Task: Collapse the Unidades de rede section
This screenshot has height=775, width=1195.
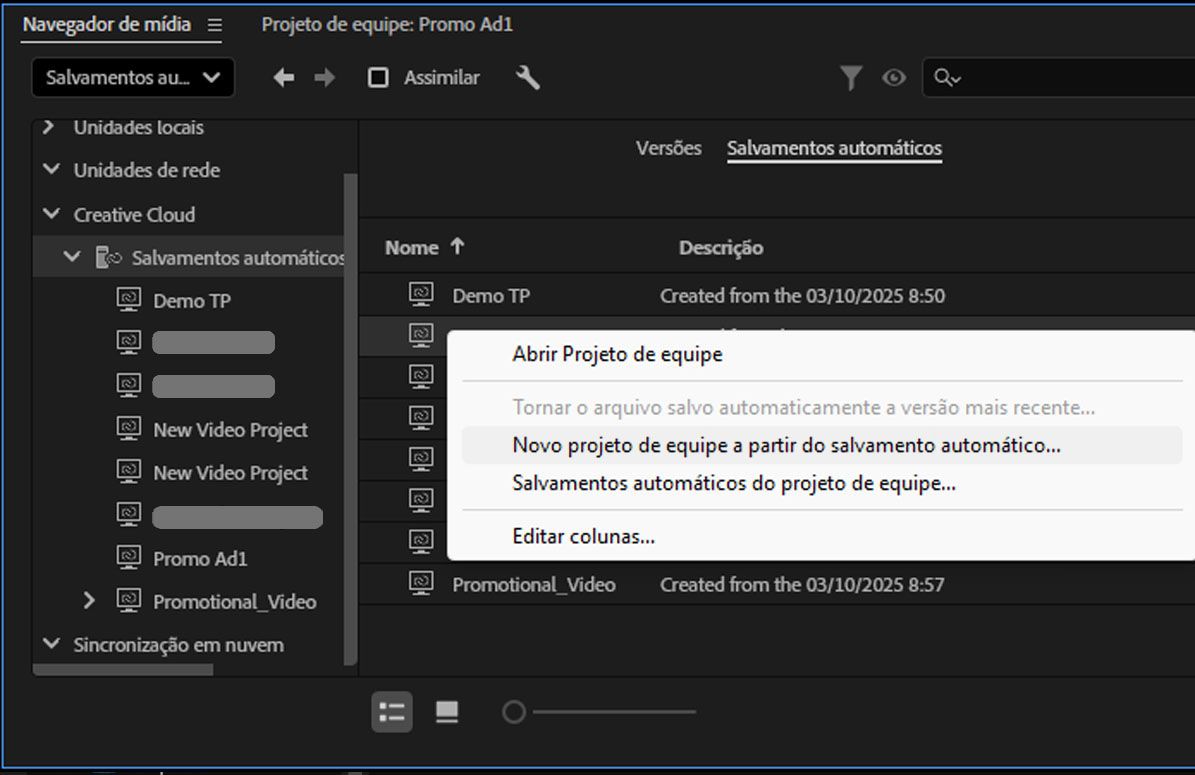Action: coord(52,170)
